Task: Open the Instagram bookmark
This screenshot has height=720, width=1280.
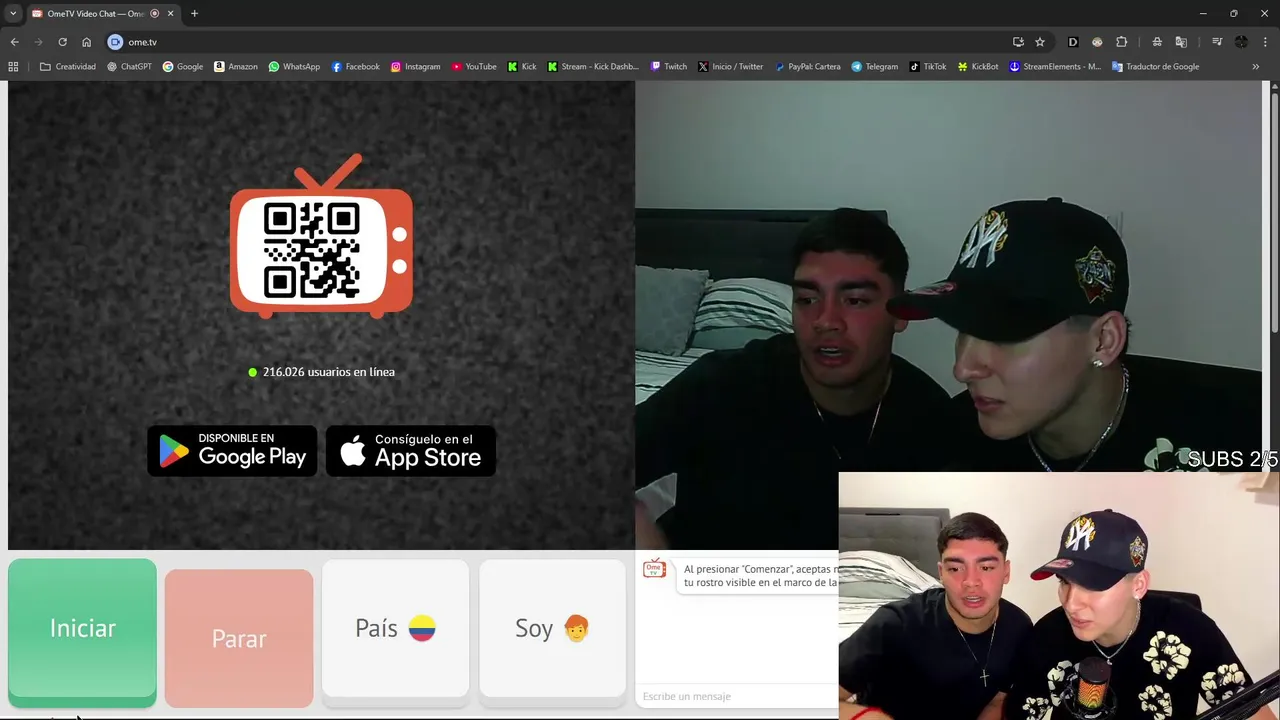Action: [x=416, y=67]
